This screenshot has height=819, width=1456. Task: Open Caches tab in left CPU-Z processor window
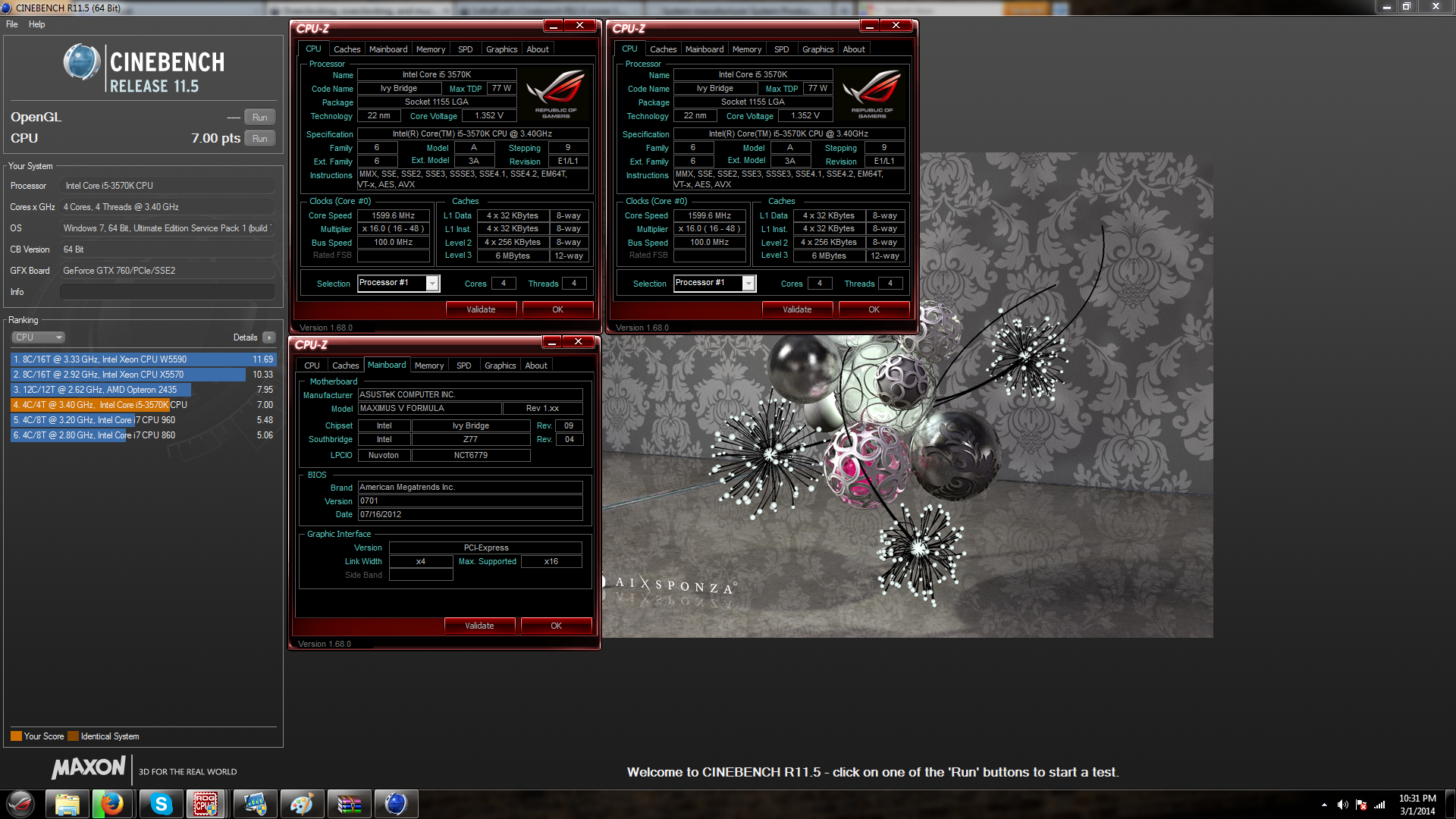347,49
